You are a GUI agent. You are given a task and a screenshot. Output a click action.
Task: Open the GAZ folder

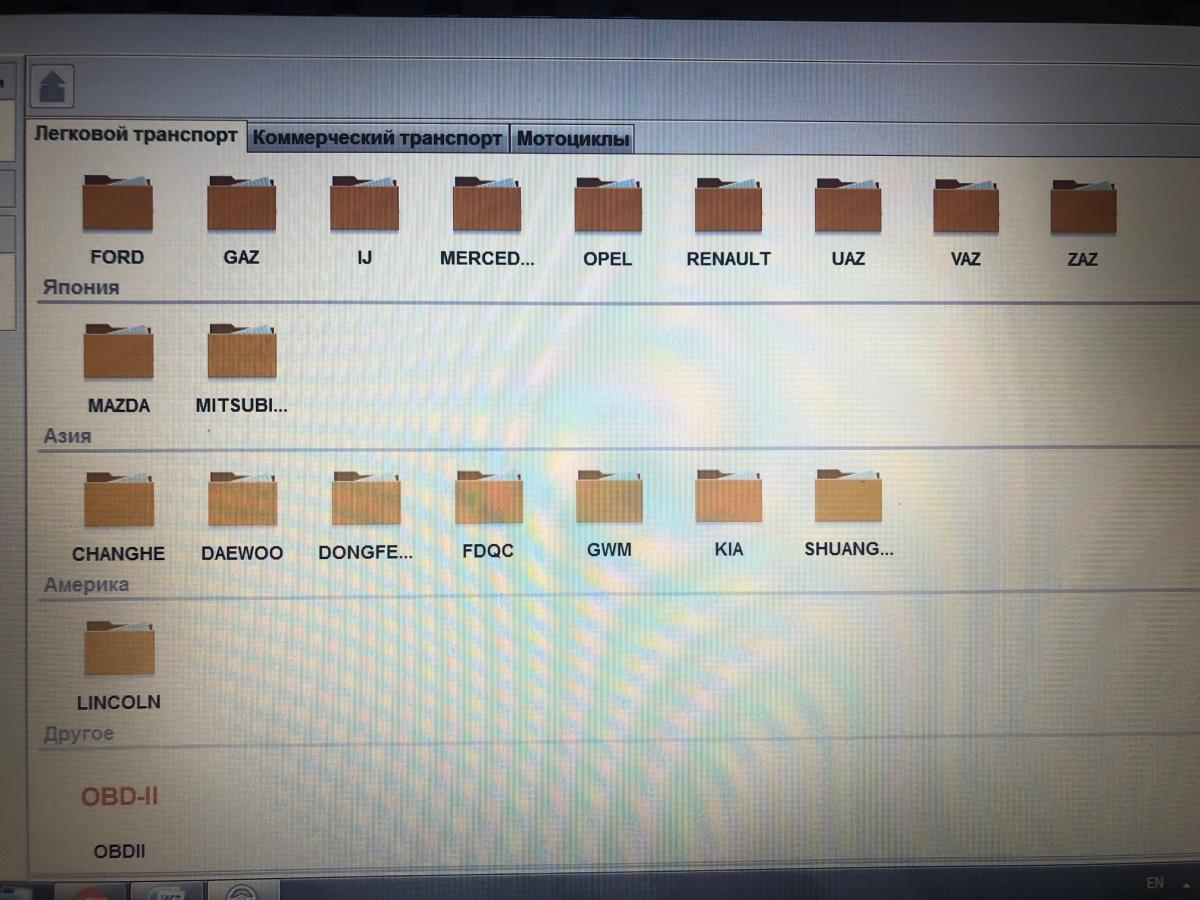(x=241, y=204)
